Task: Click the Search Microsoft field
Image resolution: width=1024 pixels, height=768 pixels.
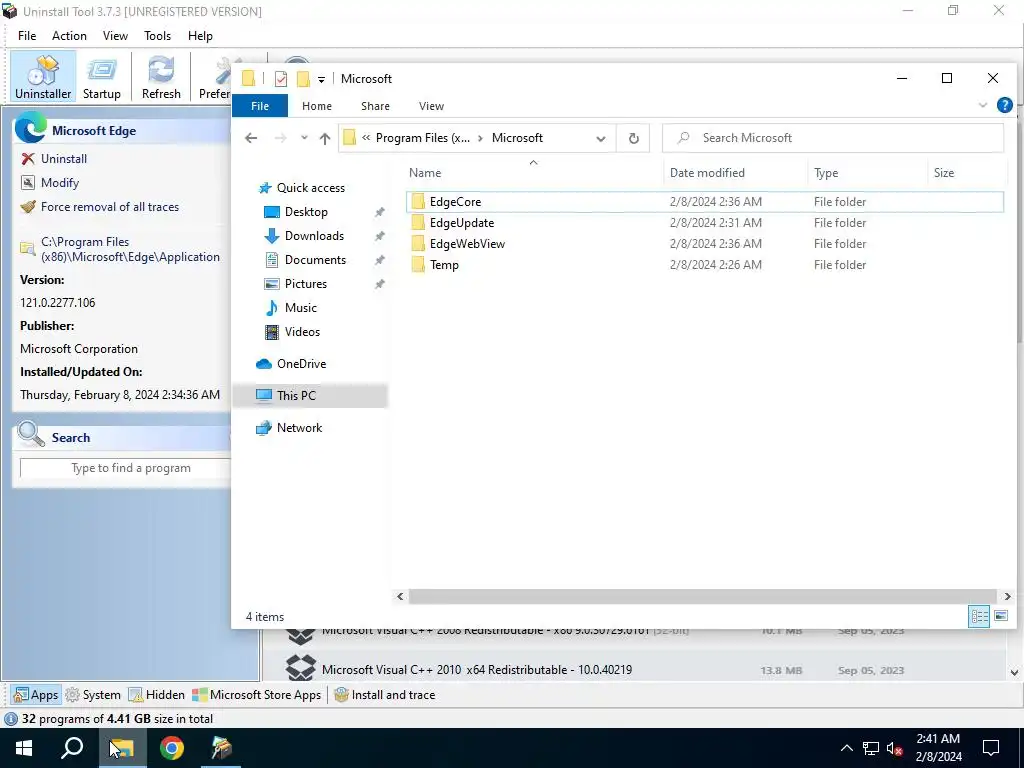Action: (833, 138)
